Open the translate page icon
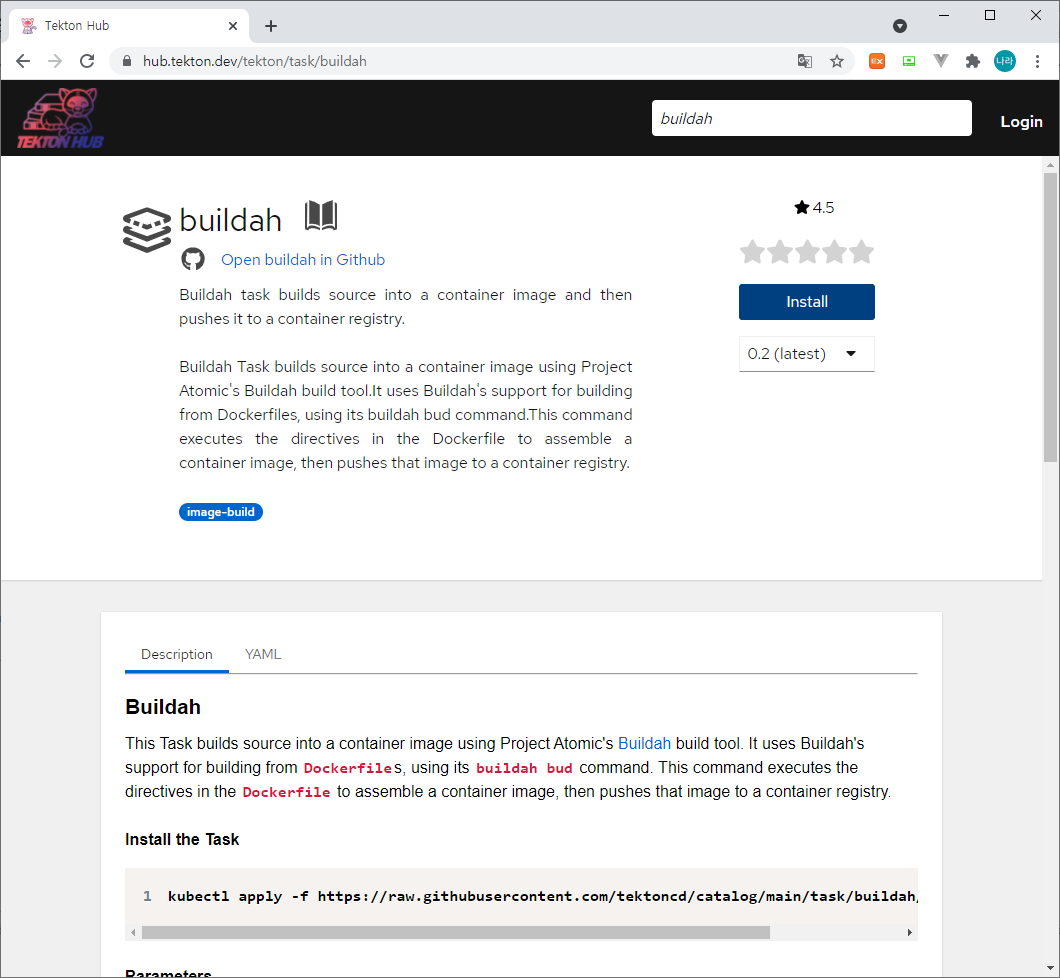 [804, 61]
